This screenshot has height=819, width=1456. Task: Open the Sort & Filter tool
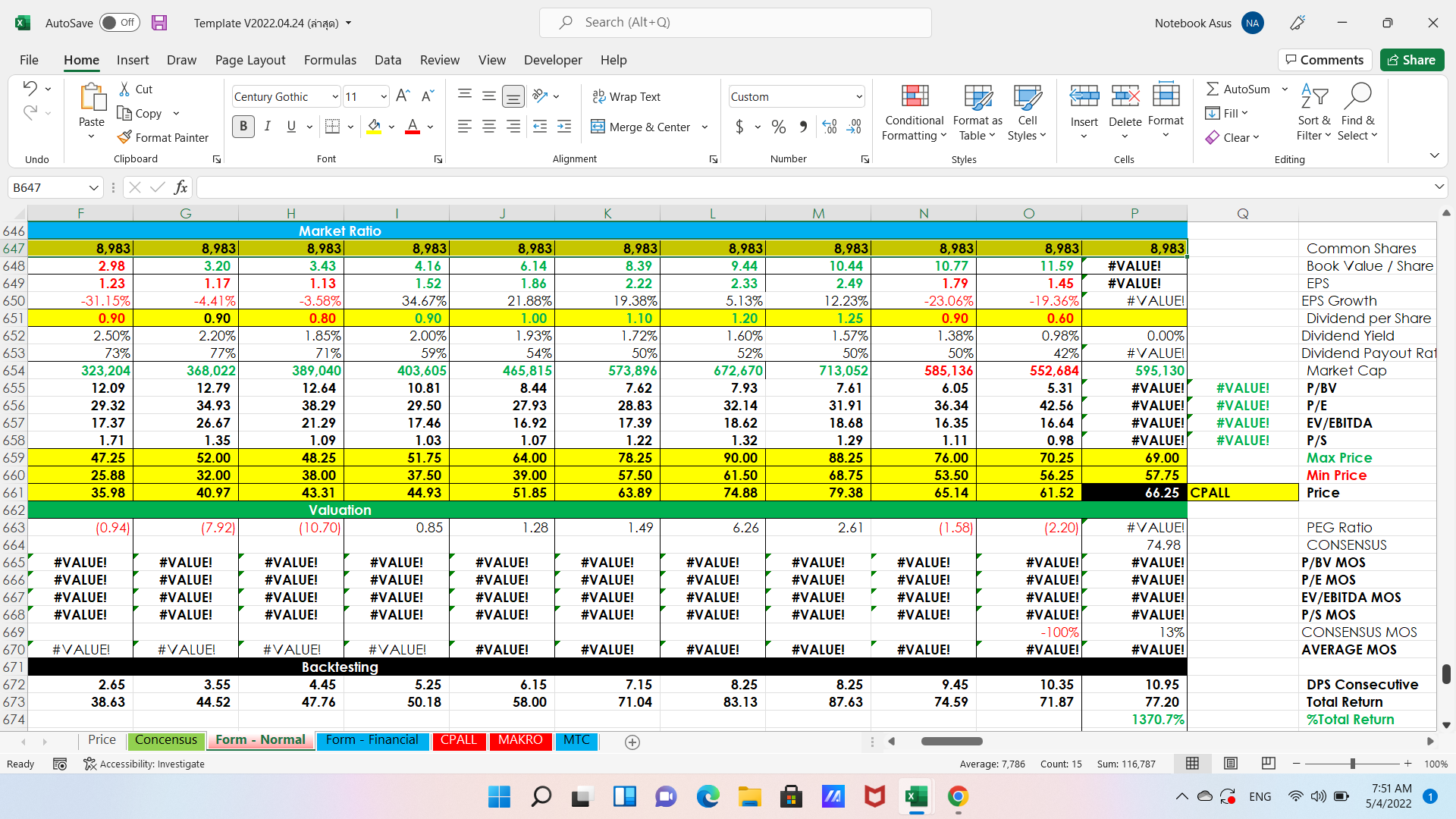point(1313,112)
